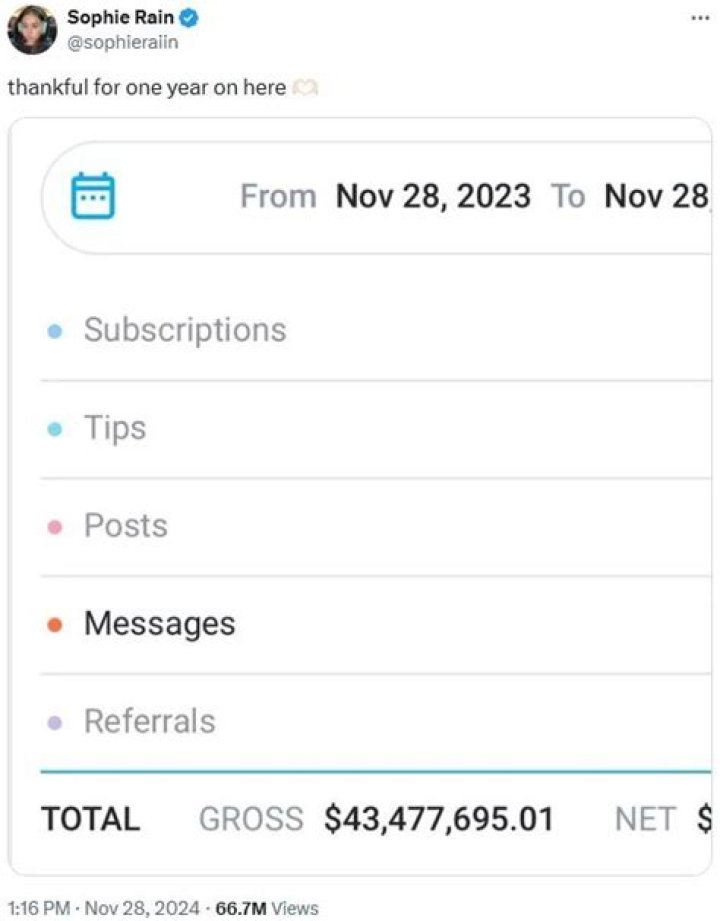Click the blue verified badge
The image size is (720, 921).
(x=188, y=18)
